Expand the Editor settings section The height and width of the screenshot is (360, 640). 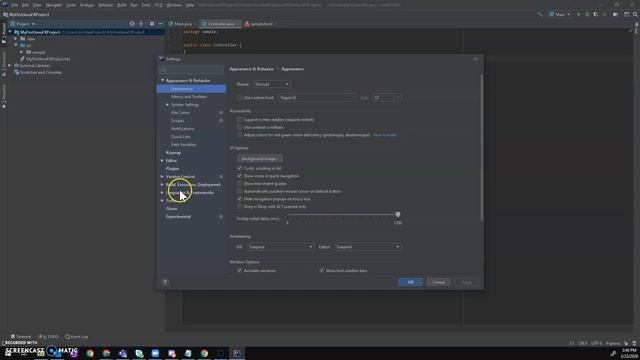[x=162, y=161]
